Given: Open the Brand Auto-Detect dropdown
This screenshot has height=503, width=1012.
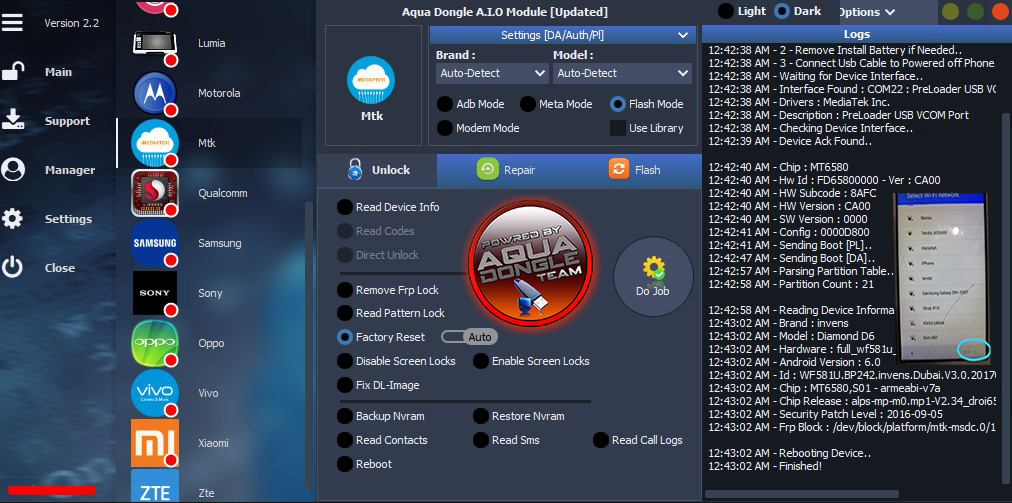Looking at the screenshot, I should coord(492,74).
